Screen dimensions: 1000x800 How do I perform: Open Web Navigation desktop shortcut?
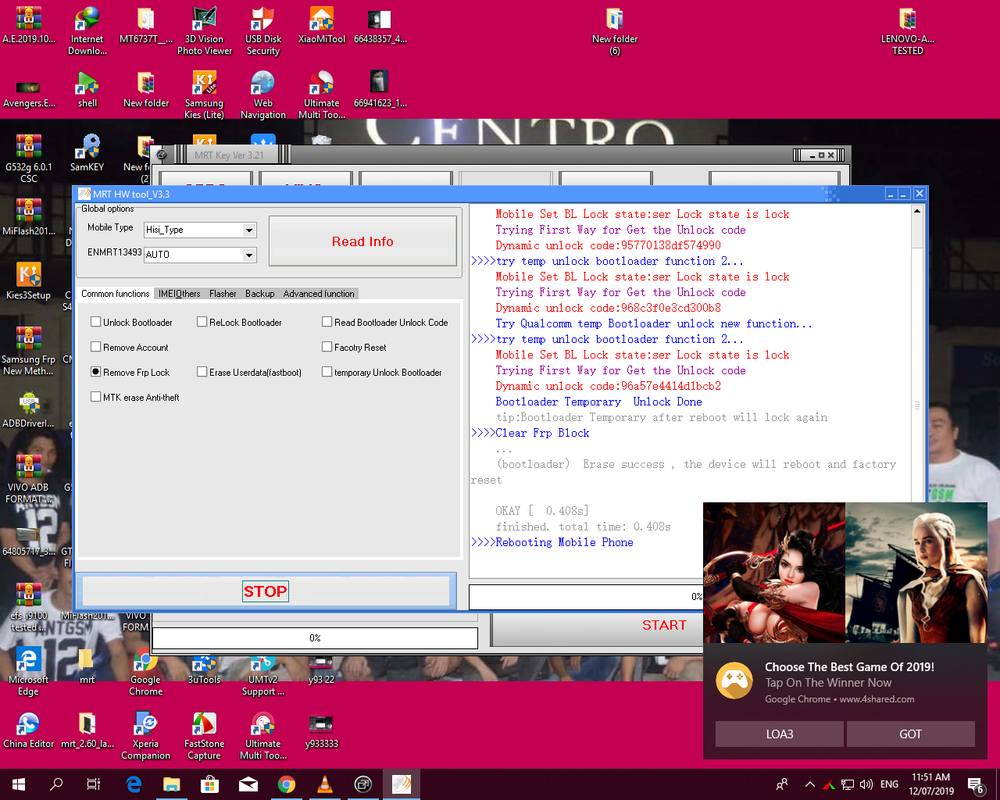pyautogui.click(x=263, y=94)
